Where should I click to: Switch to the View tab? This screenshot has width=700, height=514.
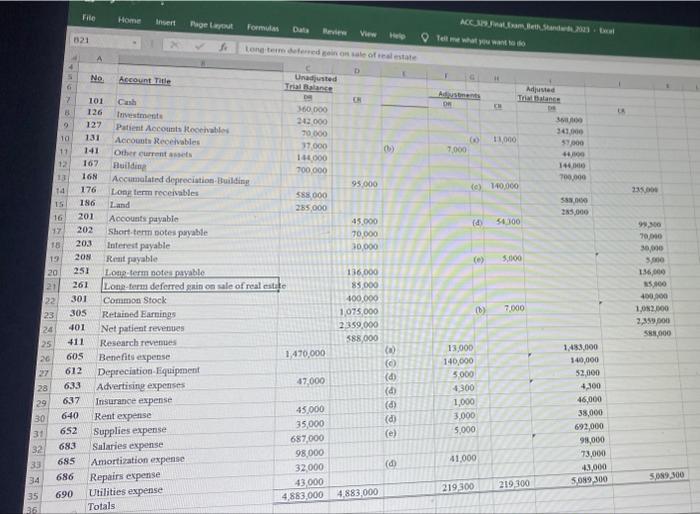[x=368, y=33]
